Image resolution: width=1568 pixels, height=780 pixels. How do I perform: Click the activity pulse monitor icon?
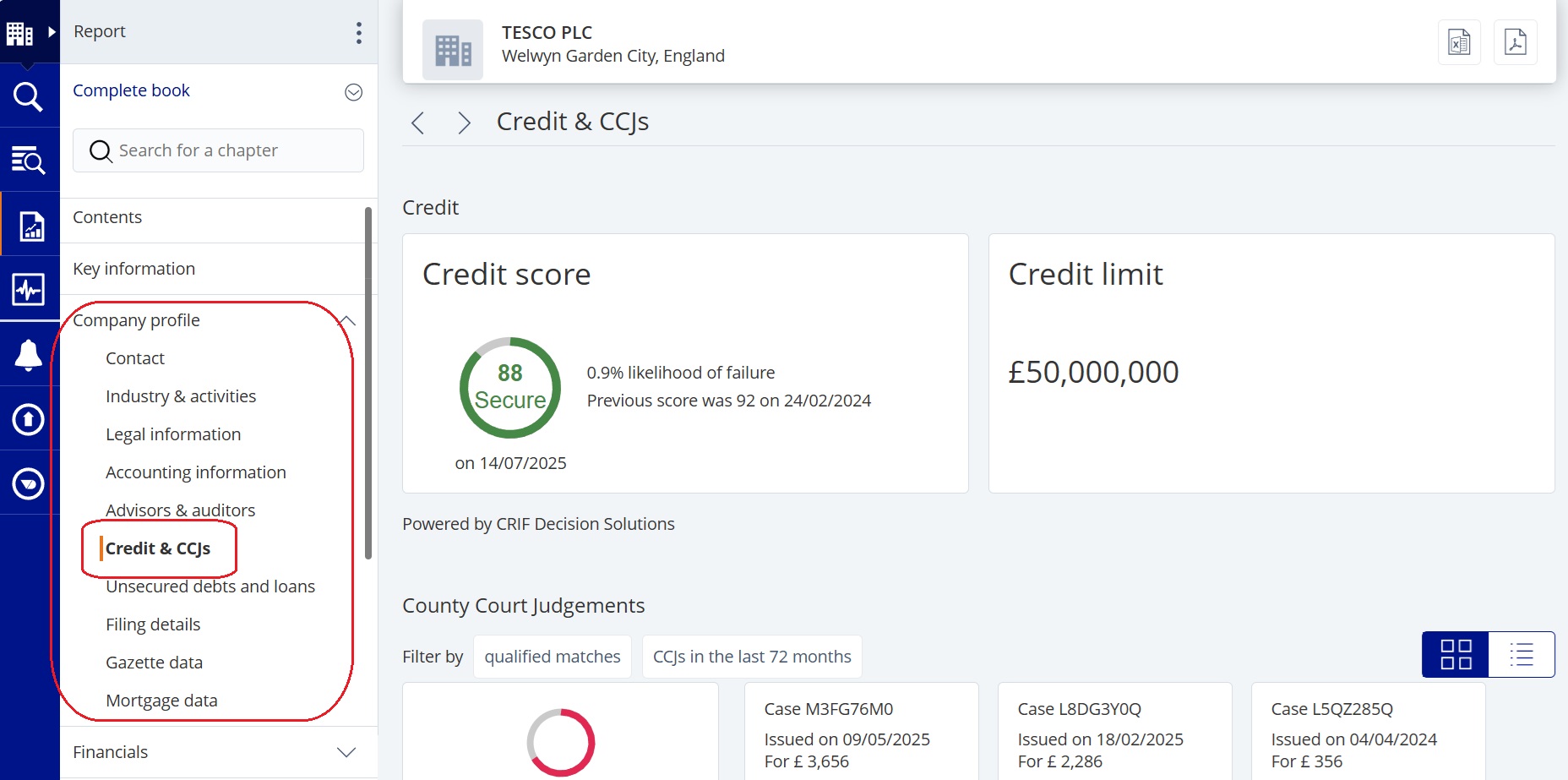click(28, 290)
